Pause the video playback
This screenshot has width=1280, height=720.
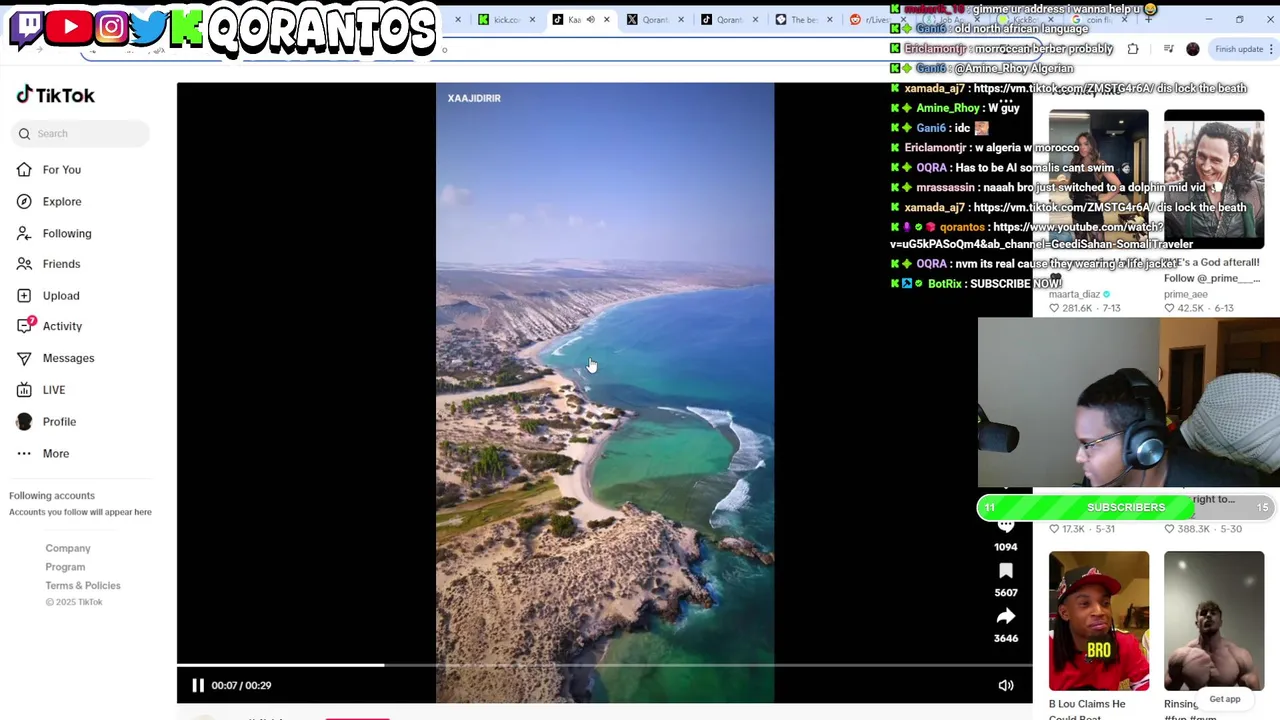click(198, 686)
